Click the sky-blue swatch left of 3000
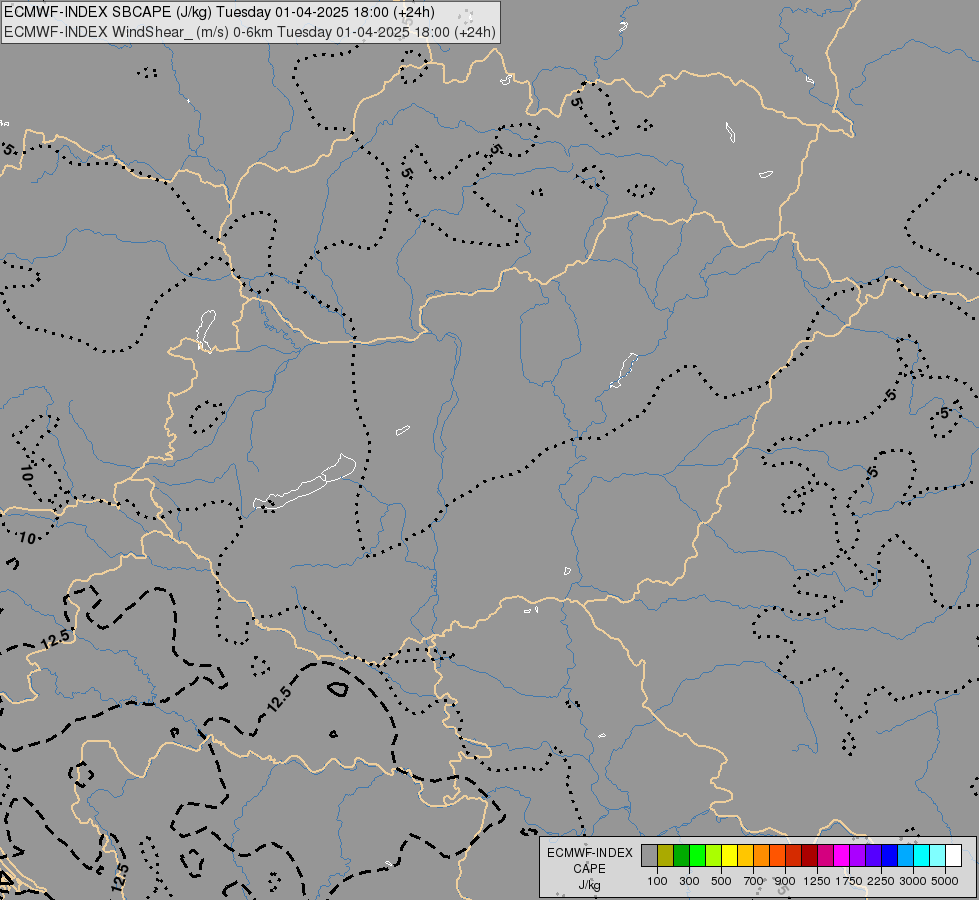 (x=905, y=856)
